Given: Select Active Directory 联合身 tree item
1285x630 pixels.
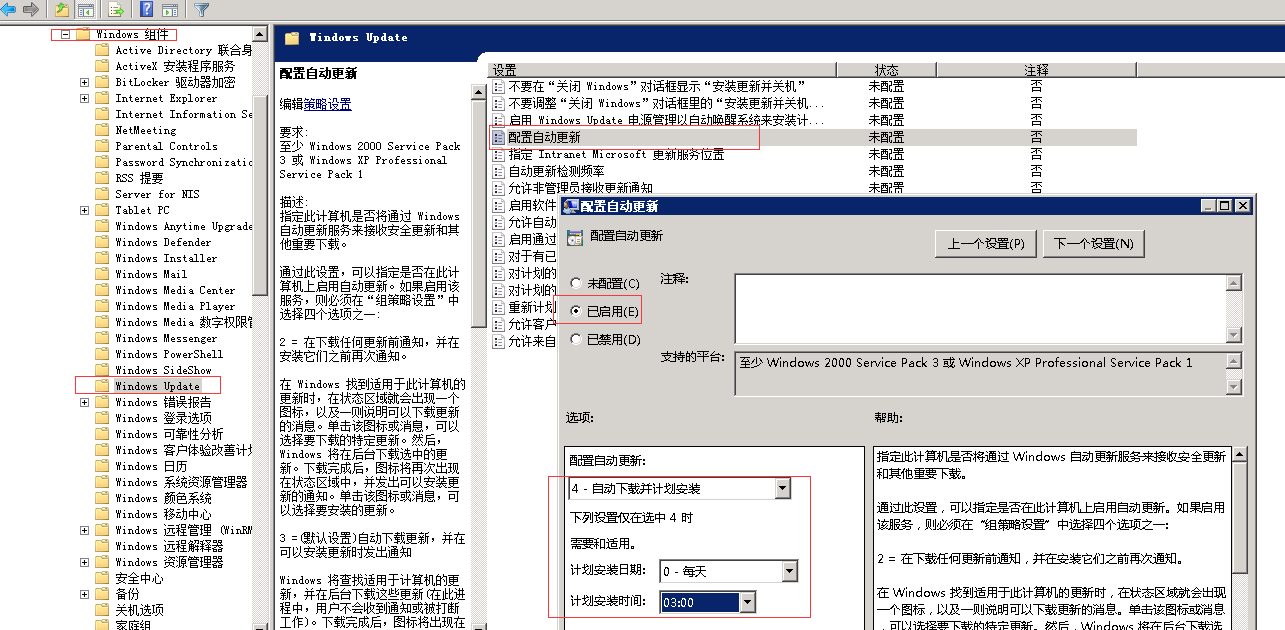Looking at the screenshot, I should click(183, 50).
